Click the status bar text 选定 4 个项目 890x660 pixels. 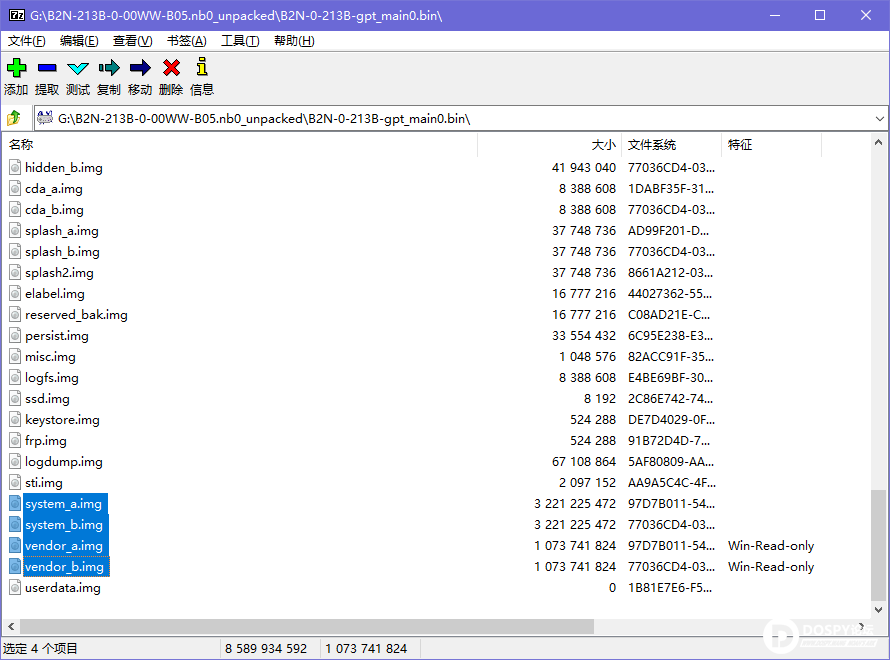[x=40, y=648]
